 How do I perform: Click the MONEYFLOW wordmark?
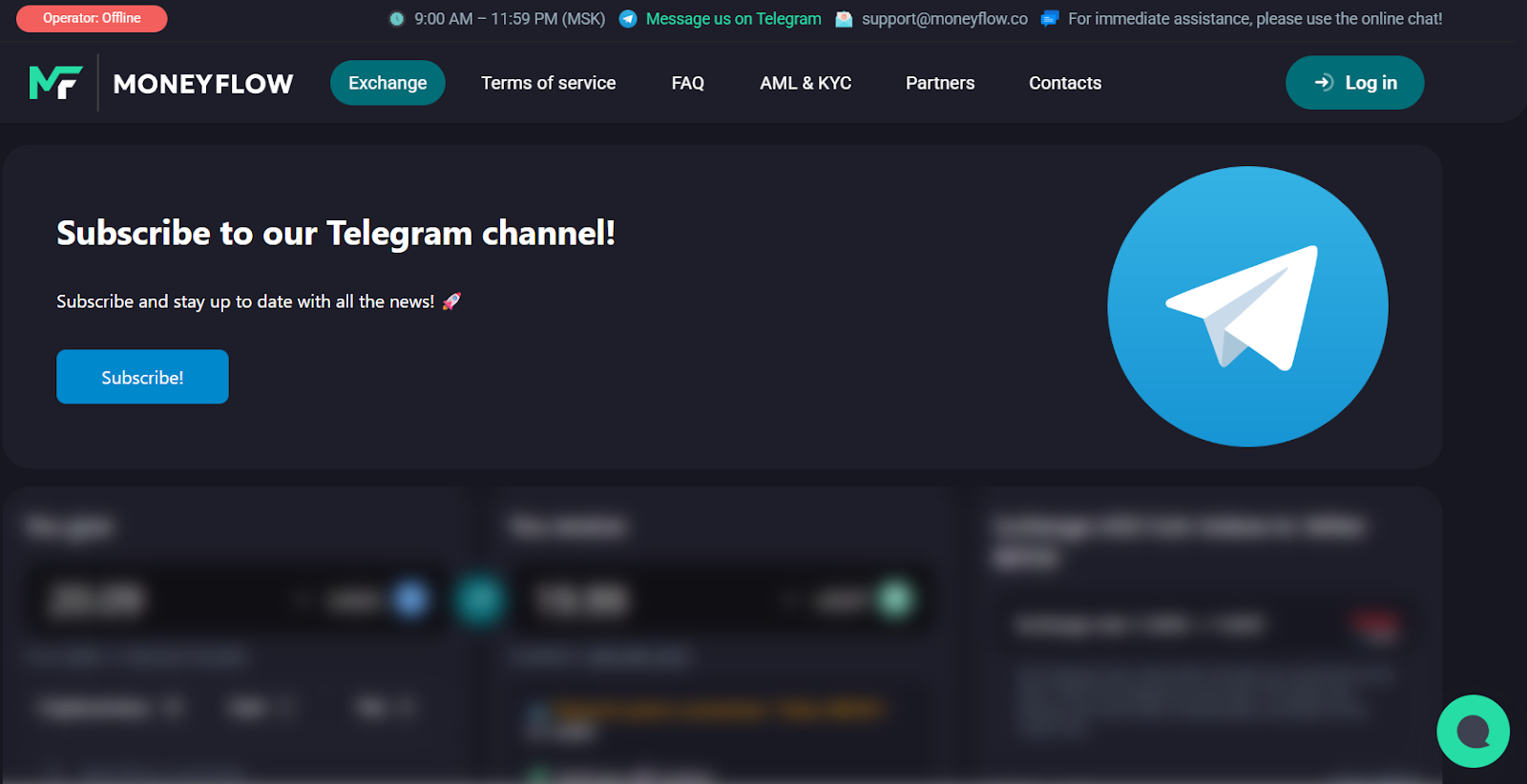203,84
